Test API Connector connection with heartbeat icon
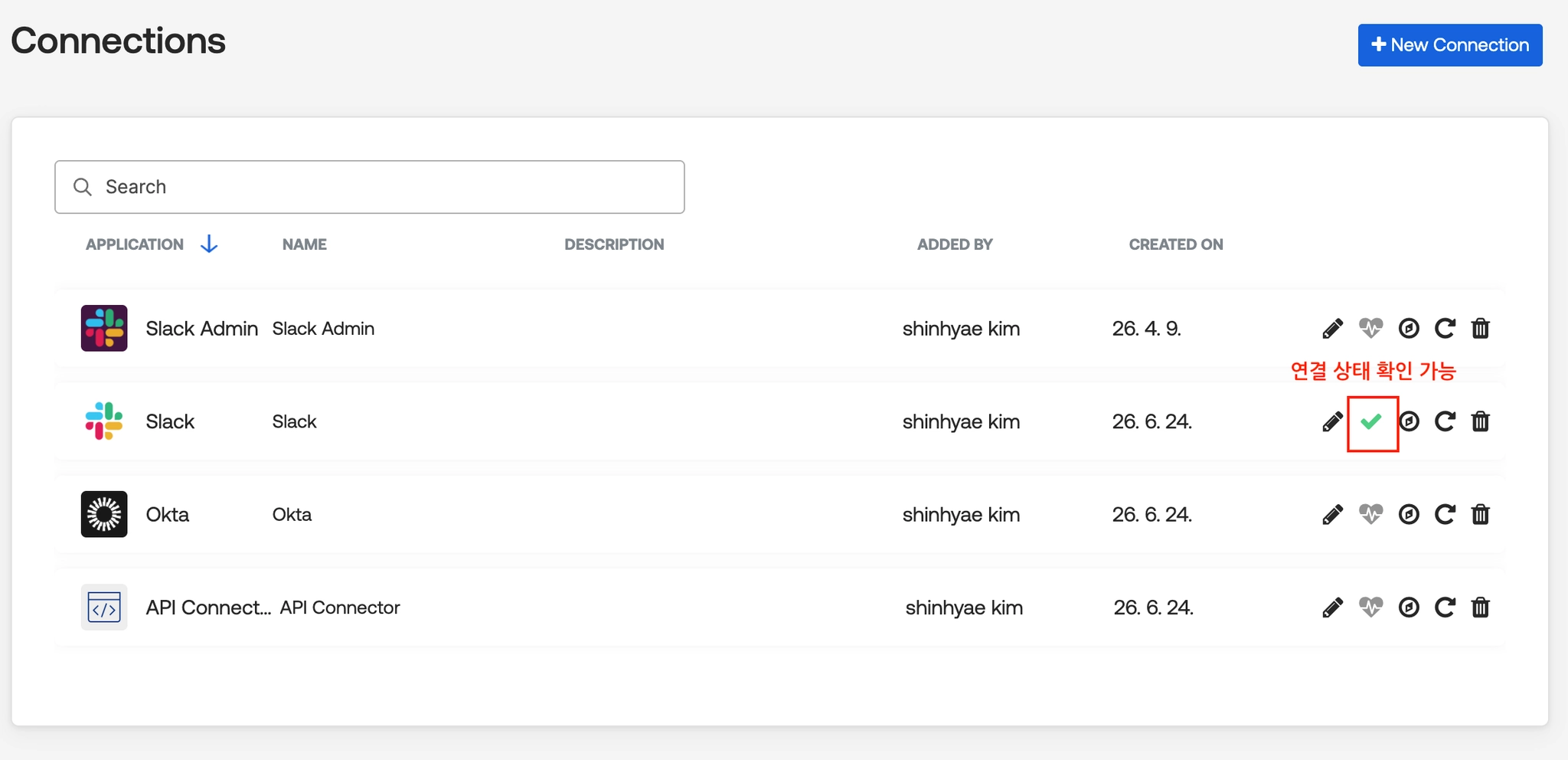 (x=1370, y=608)
